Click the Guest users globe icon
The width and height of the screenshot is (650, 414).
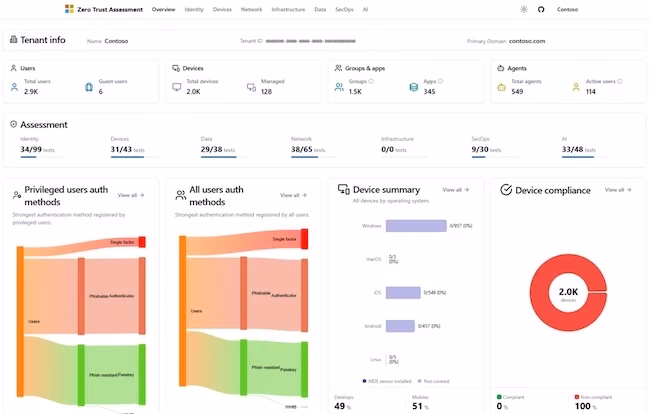click(x=89, y=87)
